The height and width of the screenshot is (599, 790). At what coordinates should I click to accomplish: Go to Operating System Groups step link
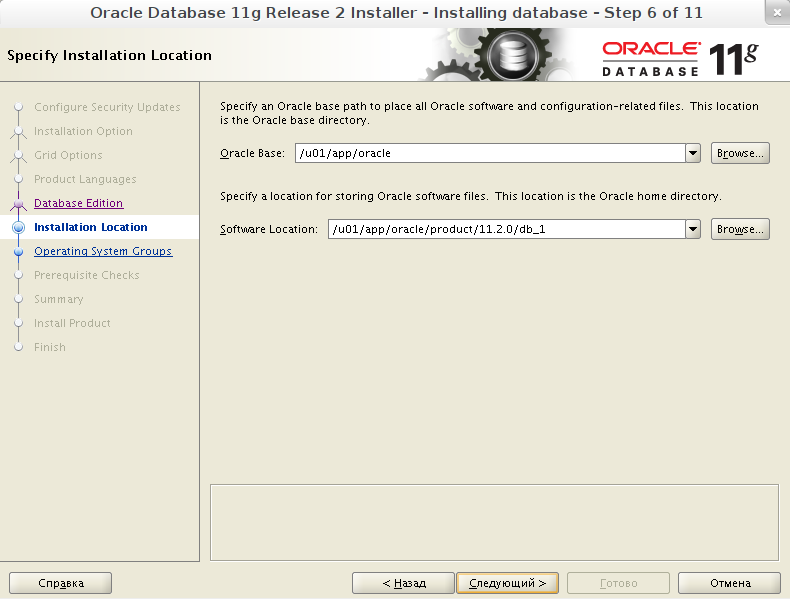pyautogui.click(x=103, y=251)
